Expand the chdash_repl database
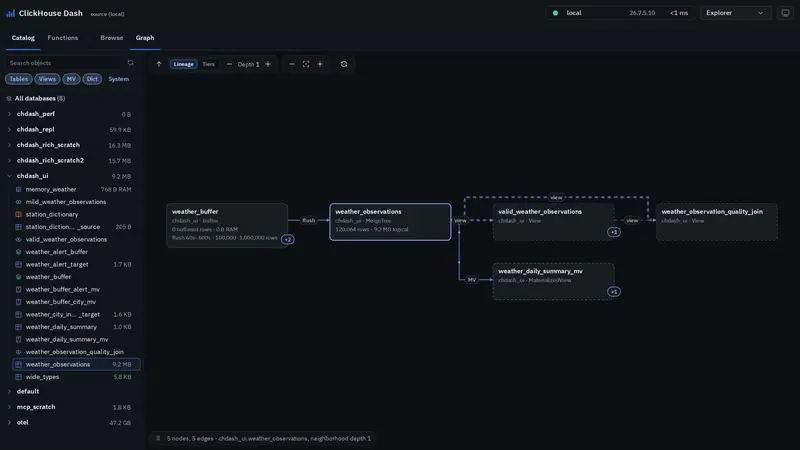The height and width of the screenshot is (450, 800). click(x=9, y=130)
